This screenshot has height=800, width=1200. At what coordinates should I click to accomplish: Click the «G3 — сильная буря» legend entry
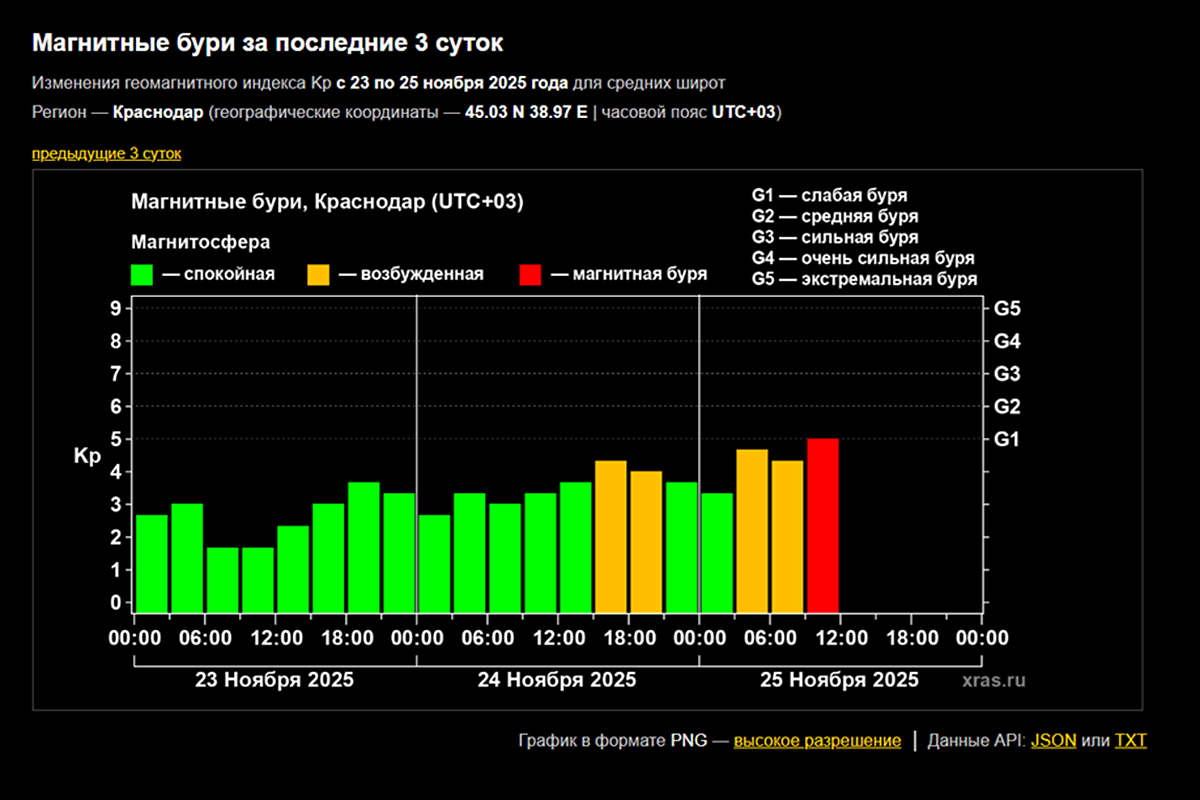(835, 237)
